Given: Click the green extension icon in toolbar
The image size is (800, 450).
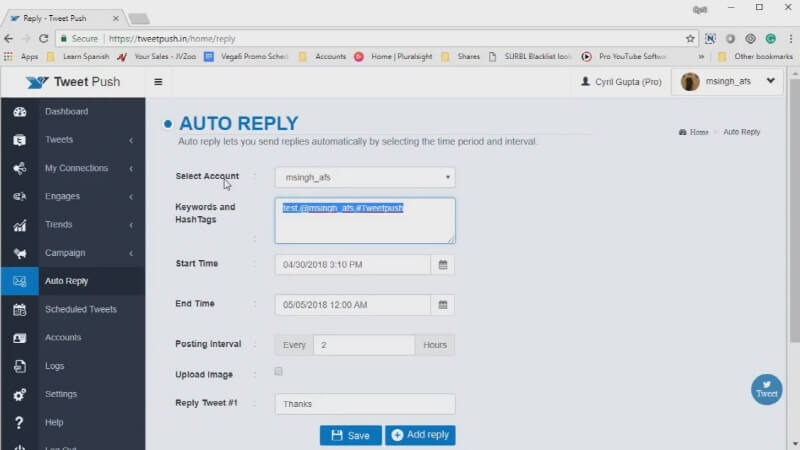Looking at the screenshot, I should [x=770, y=39].
